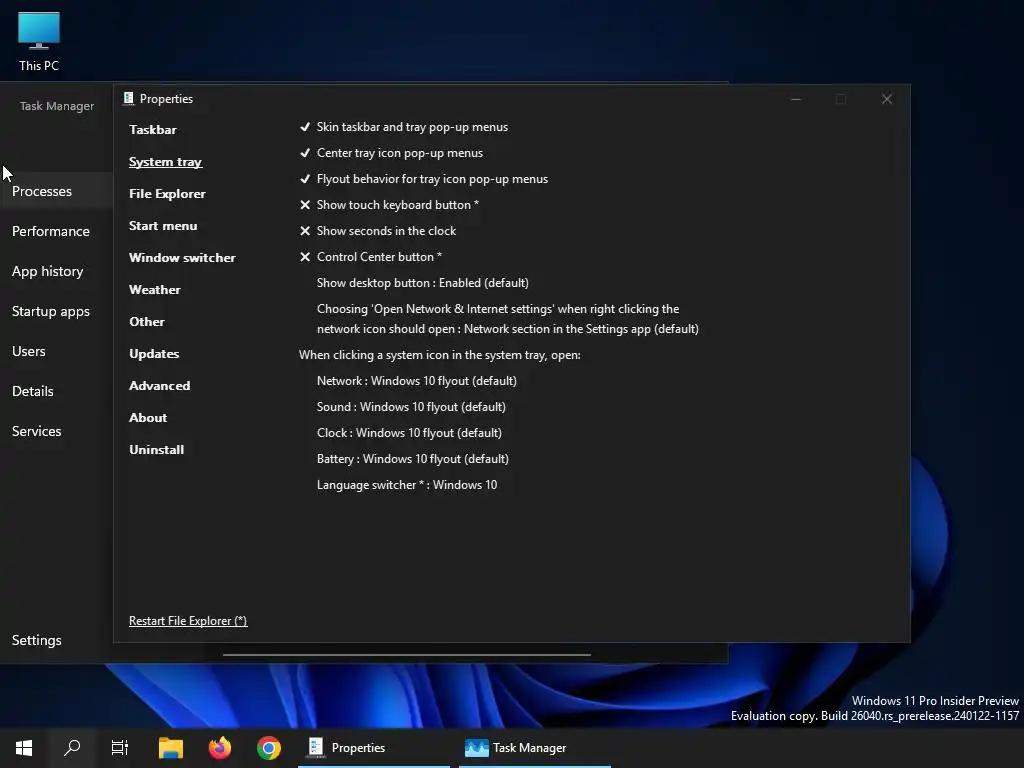Change Sound flyout style option
1024x768 pixels.
tap(411, 408)
